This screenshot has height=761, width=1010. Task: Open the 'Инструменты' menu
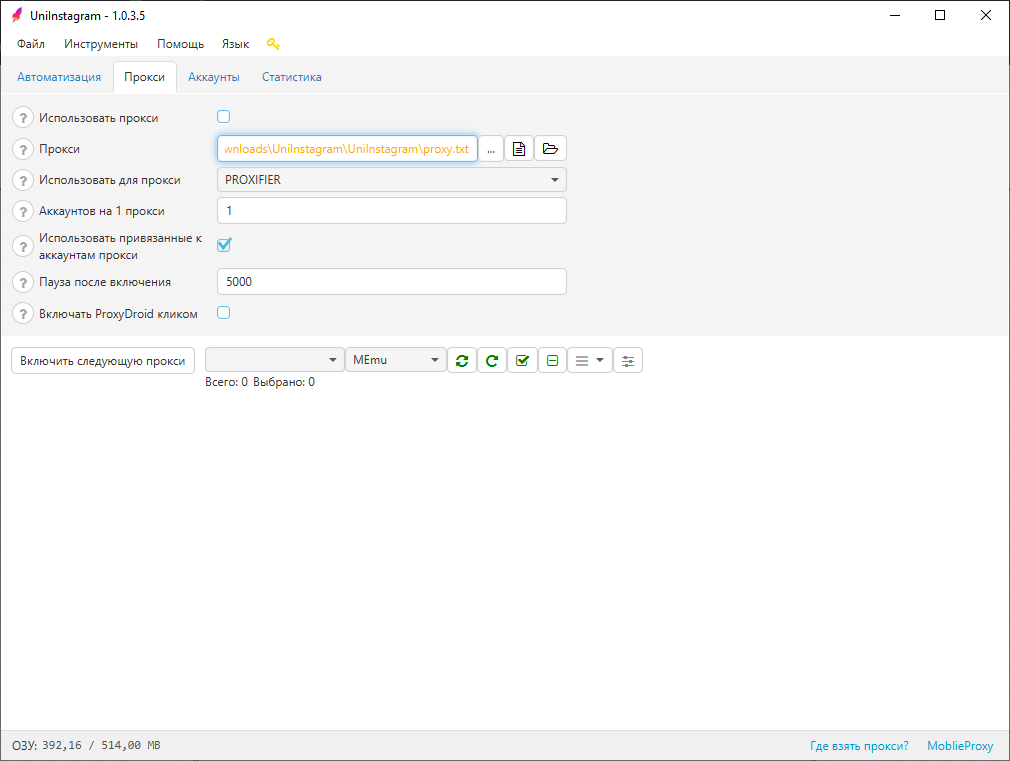(101, 44)
